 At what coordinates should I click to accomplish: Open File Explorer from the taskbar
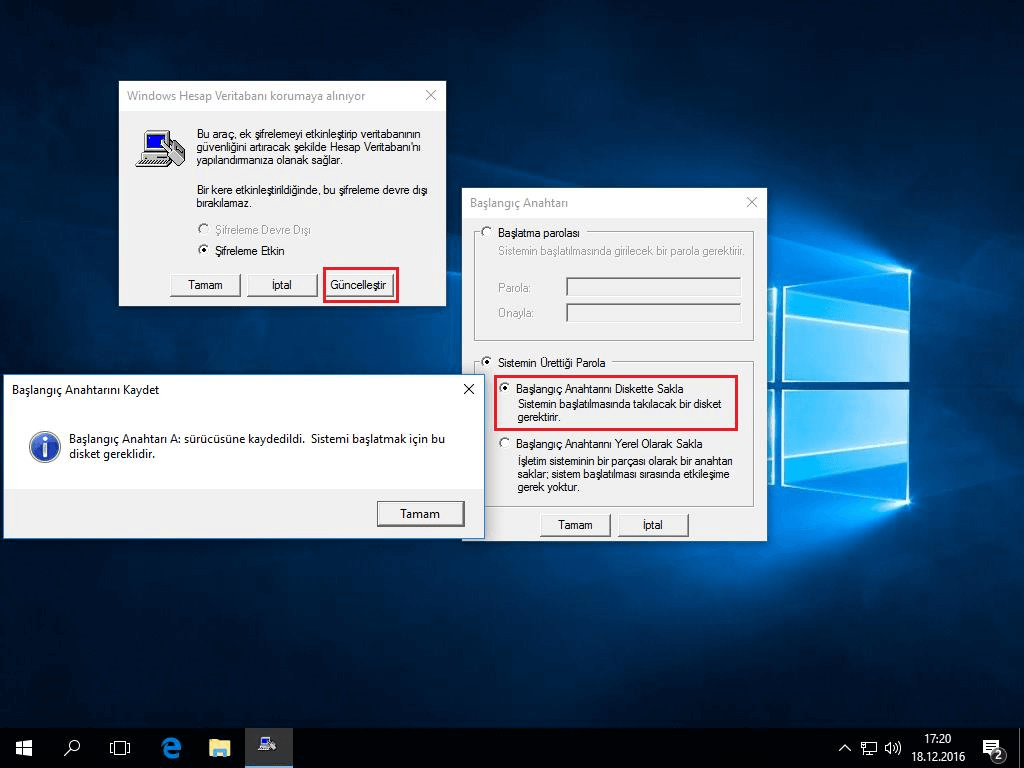[219, 747]
